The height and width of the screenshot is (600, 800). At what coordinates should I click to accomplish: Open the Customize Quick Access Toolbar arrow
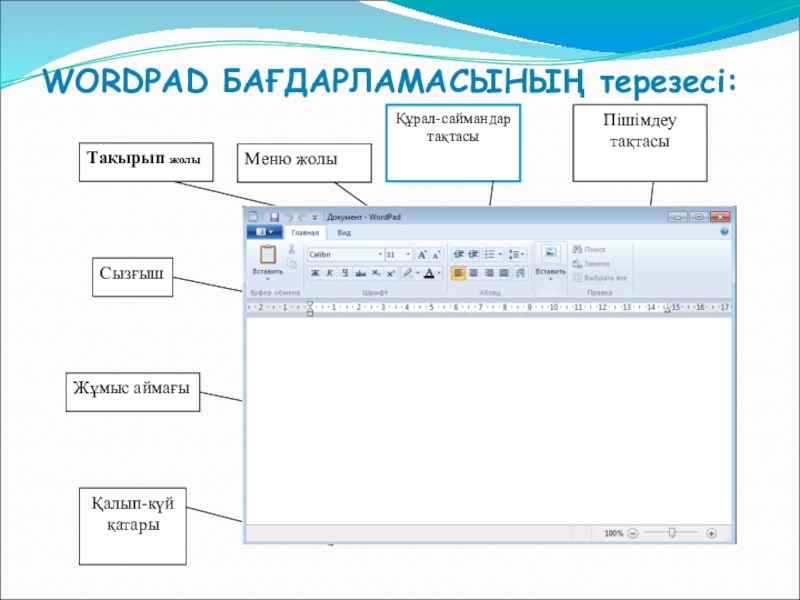pyautogui.click(x=315, y=217)
